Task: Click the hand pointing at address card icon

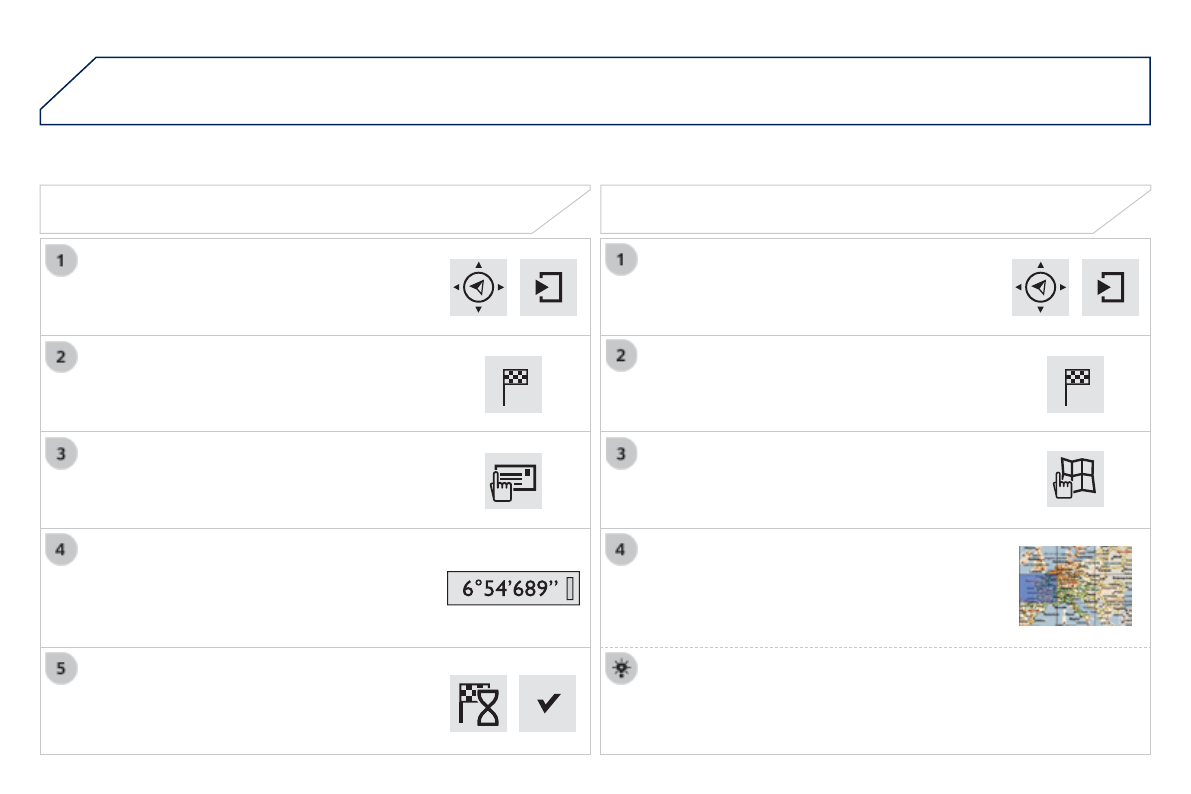Action: 513,480
